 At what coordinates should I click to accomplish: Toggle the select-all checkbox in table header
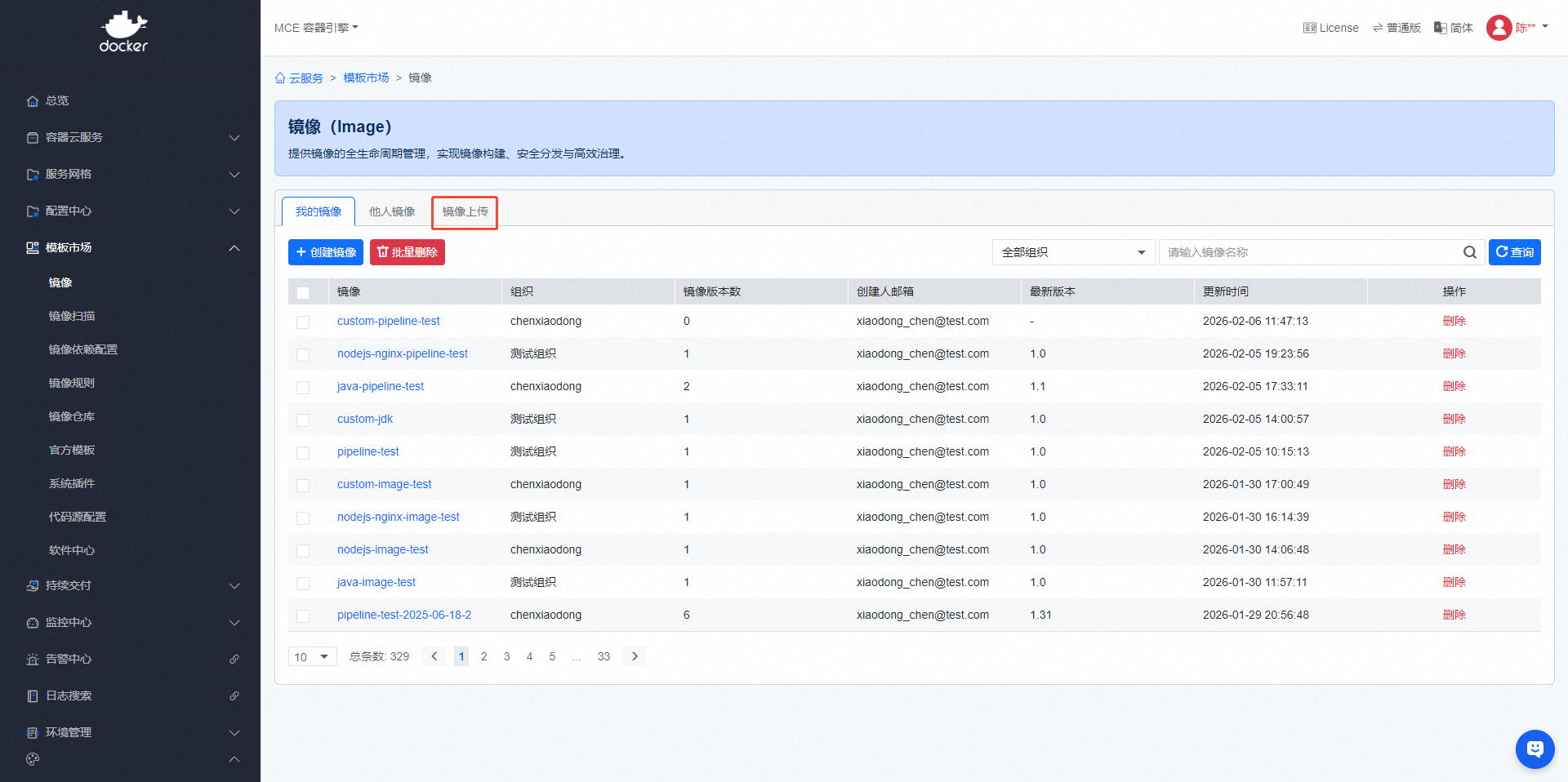click(x=303, y=292)
